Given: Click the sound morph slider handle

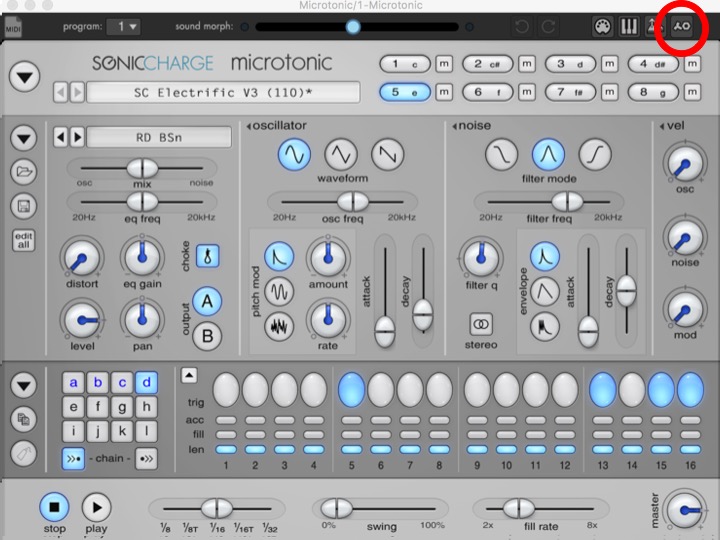Looking at the screenshot, I should point(353,27).
